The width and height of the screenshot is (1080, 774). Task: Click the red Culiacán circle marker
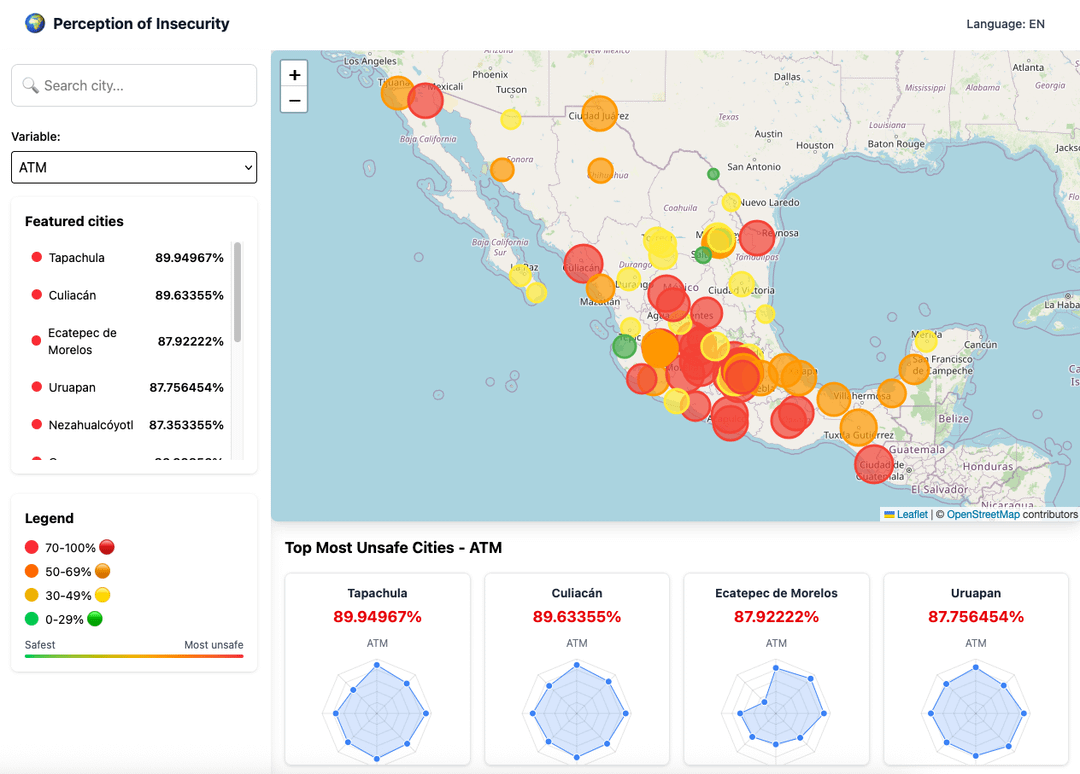click(x=583, y=264)
